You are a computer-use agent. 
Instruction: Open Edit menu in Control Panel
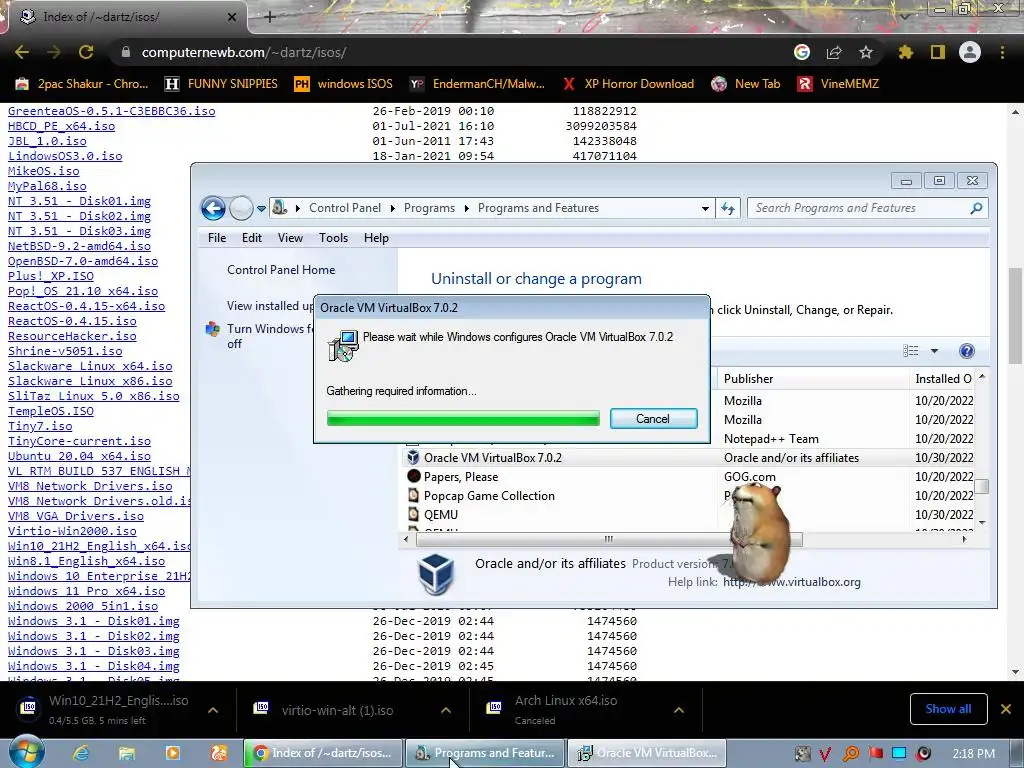coord(251,238)
